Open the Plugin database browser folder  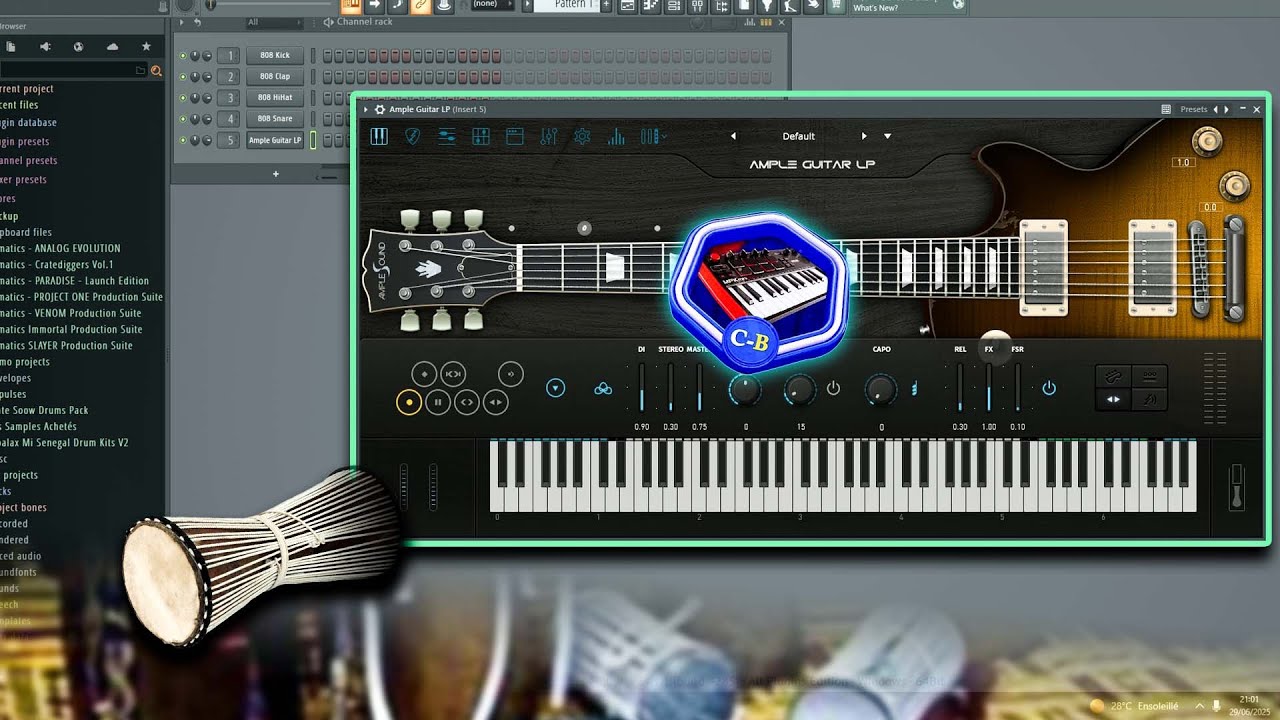28,123
